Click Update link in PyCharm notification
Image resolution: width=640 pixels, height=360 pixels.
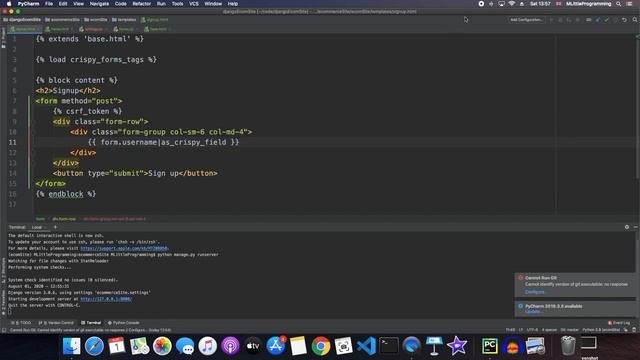(x=533, y=312)
